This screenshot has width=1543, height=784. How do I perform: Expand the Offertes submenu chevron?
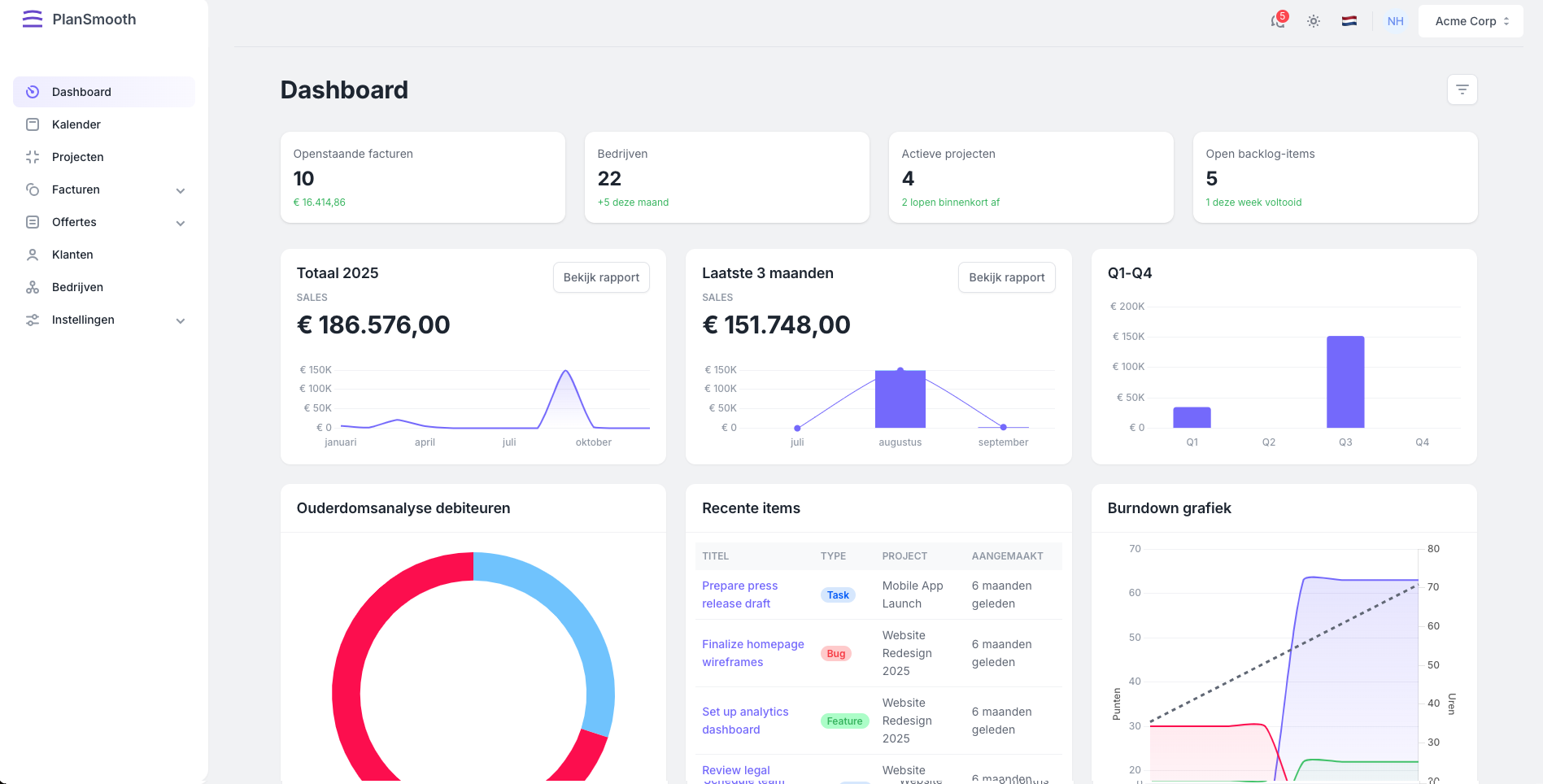pyautogui.click(x=181, y=223)
